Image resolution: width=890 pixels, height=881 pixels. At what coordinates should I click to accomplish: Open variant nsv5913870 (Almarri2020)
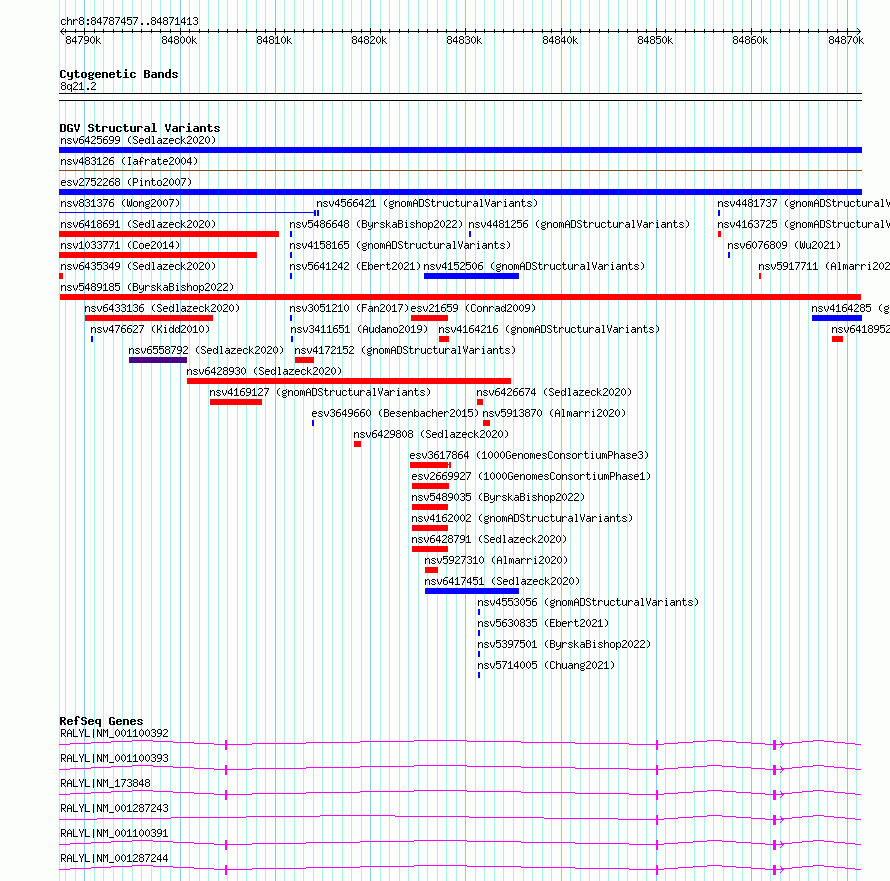(554, 413)
